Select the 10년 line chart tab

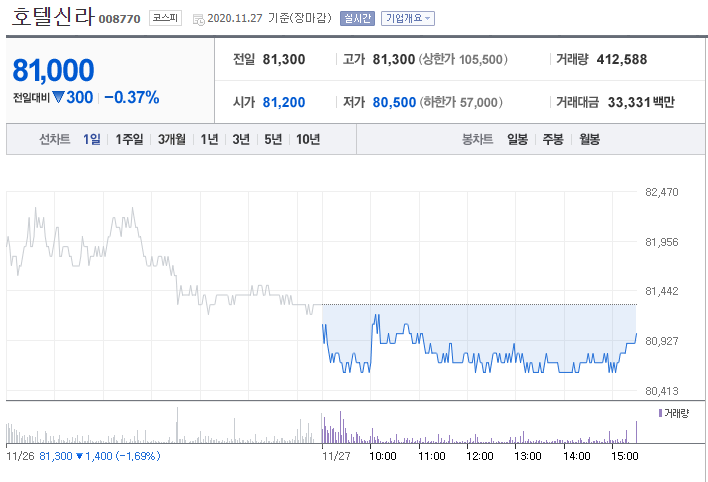click(308, 139)
